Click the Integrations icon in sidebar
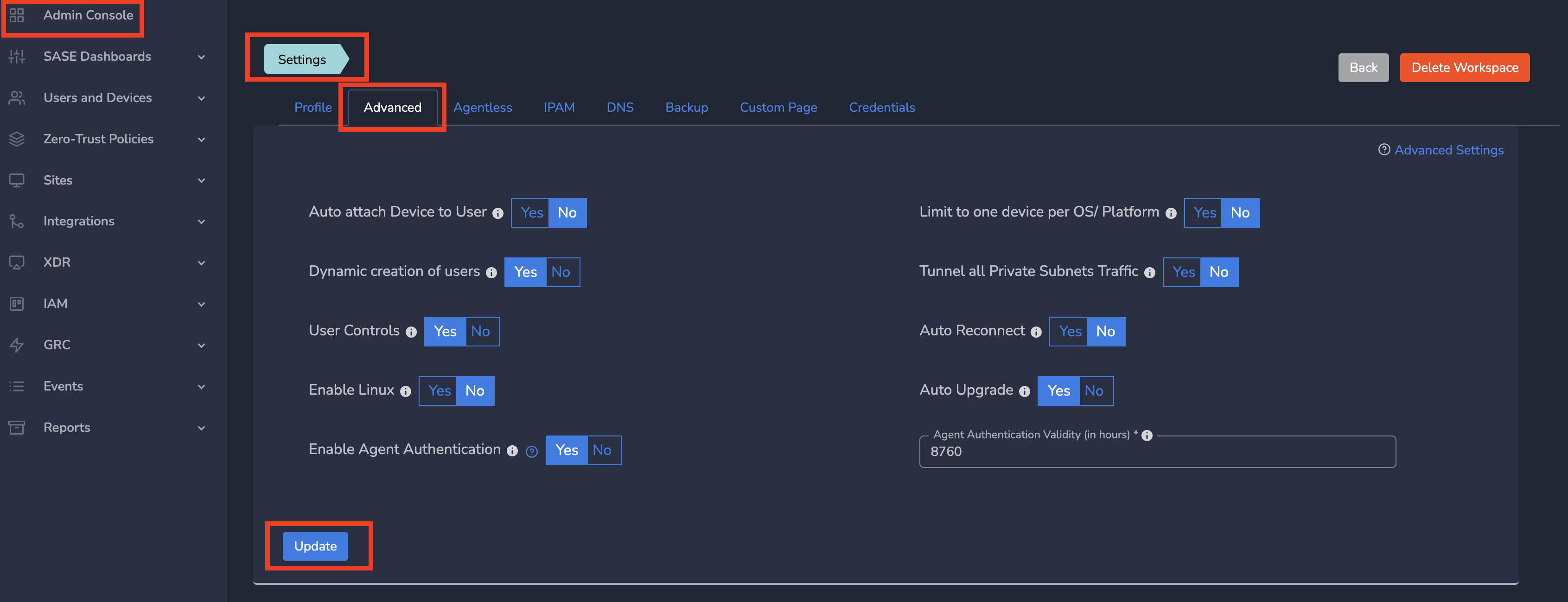The image size is (1568, 602). pos(16,221)
